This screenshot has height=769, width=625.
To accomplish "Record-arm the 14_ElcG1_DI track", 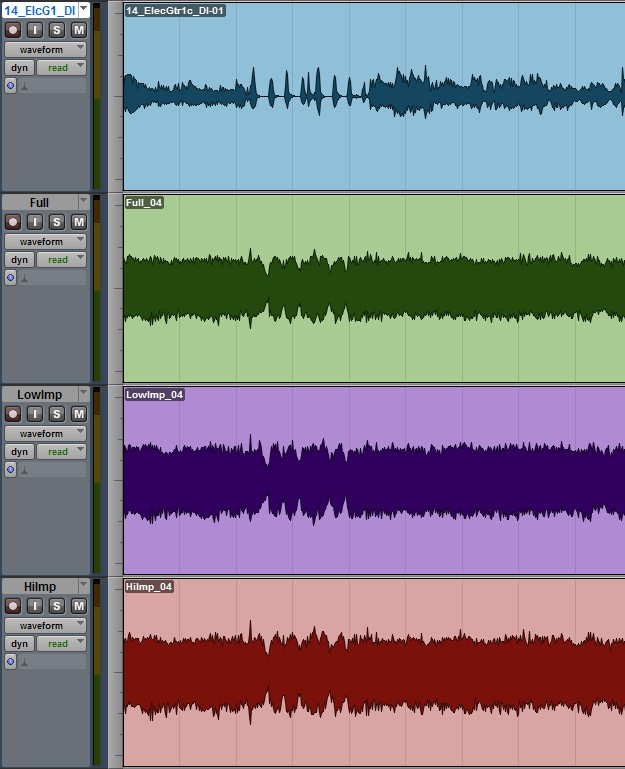I will coord(13,30).
